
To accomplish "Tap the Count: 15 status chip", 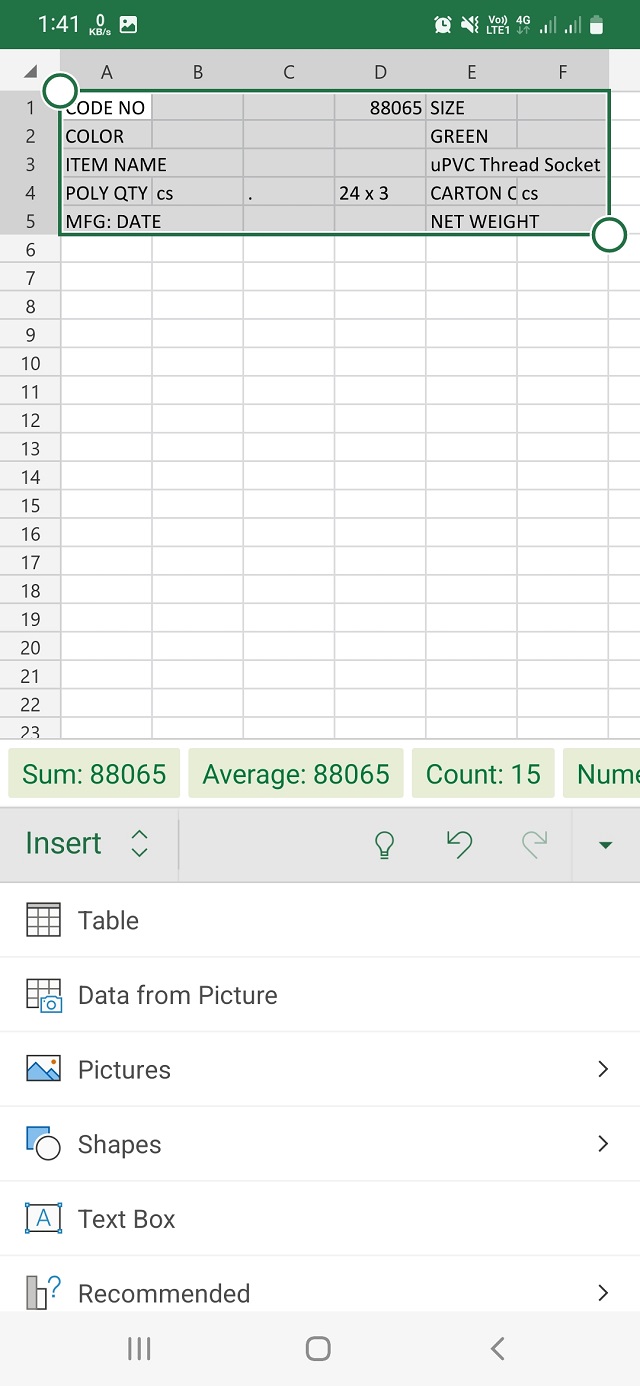I will (x=483, y=774).
